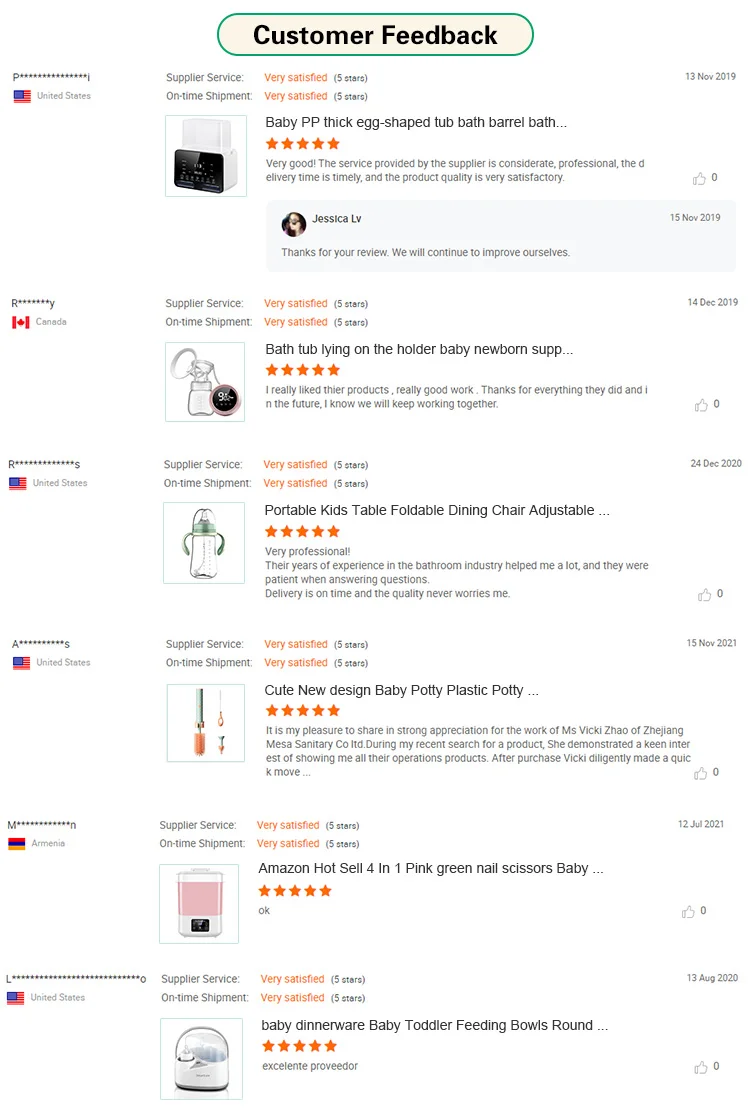This screenshot has width=750, height=1109.
Task: Open "Bath tub lying on the holder" link
Action: (419, 350)
